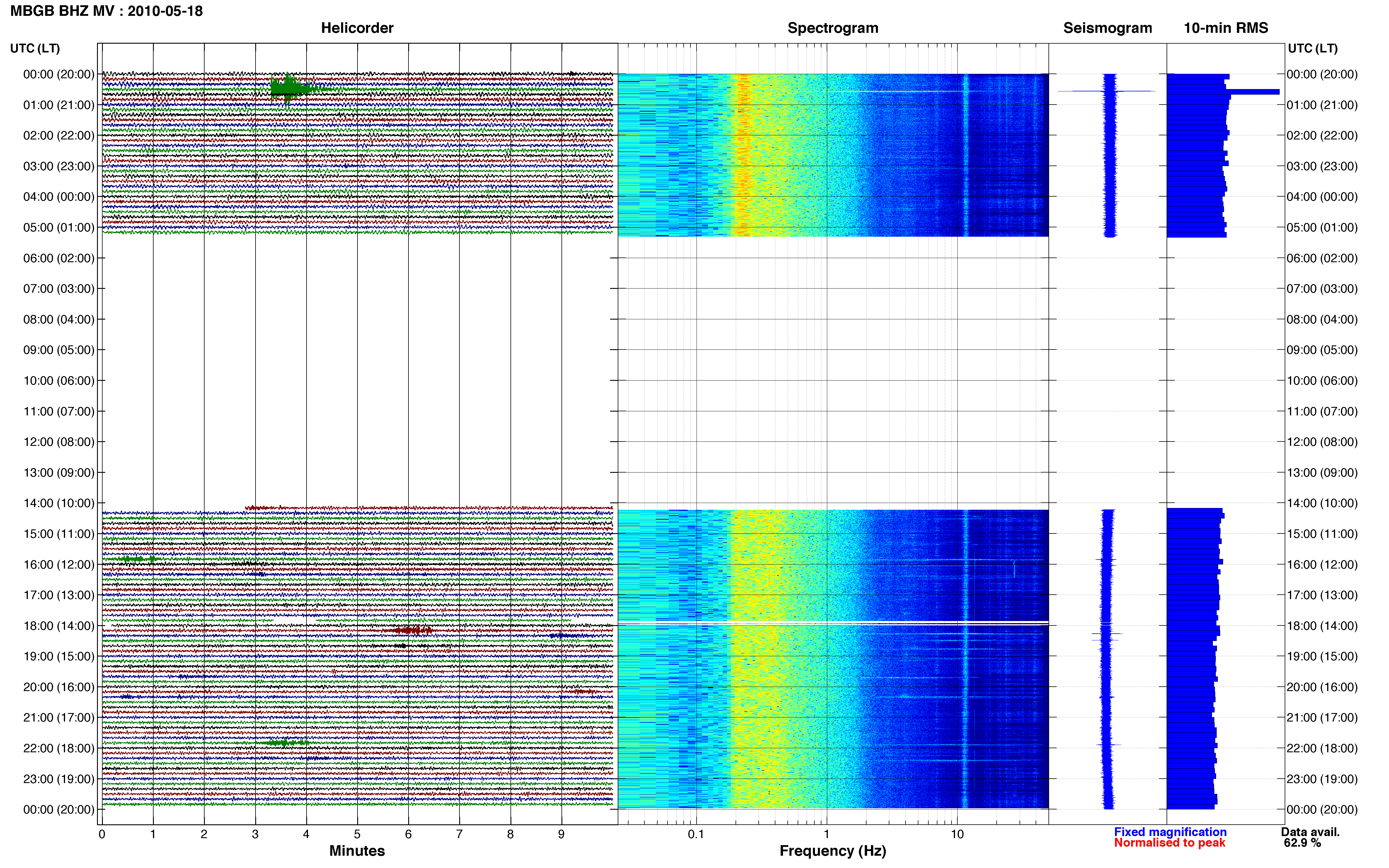Click the 'Seismogram' panel heading
1389x868 pixels.
tap(1107, 28)
